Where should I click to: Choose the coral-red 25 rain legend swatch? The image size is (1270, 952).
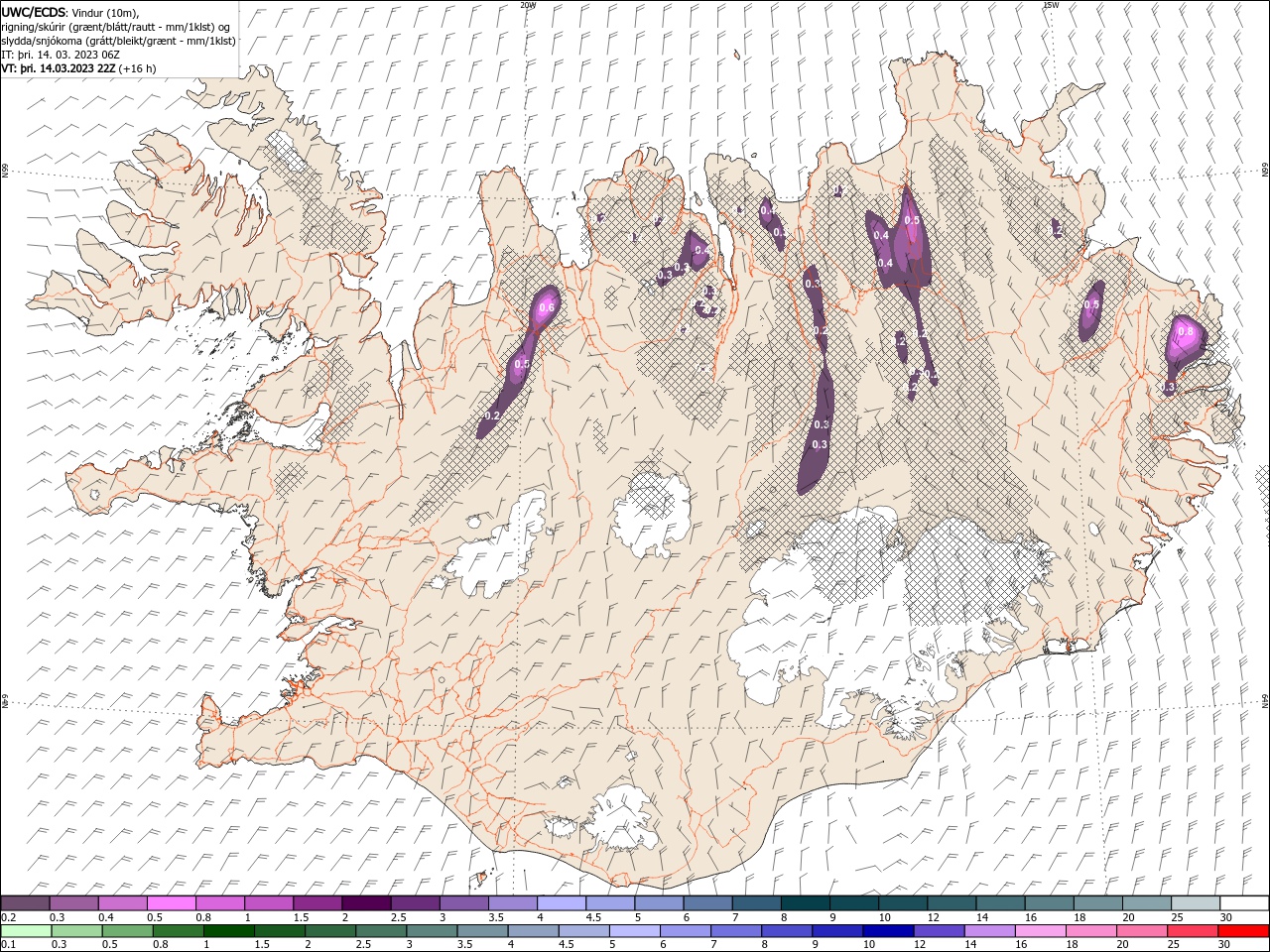1192,931
